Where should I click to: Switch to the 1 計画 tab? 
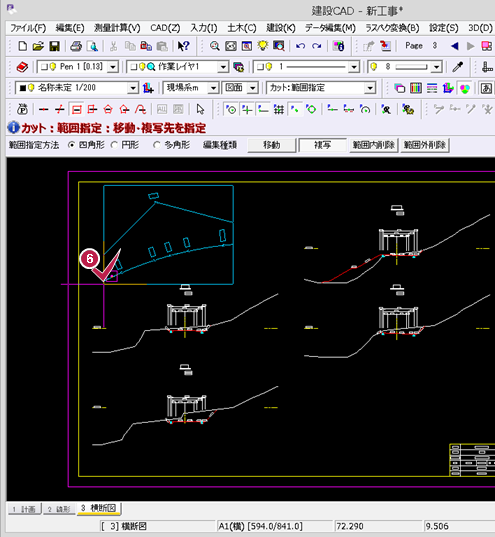[x=24, y=509]
